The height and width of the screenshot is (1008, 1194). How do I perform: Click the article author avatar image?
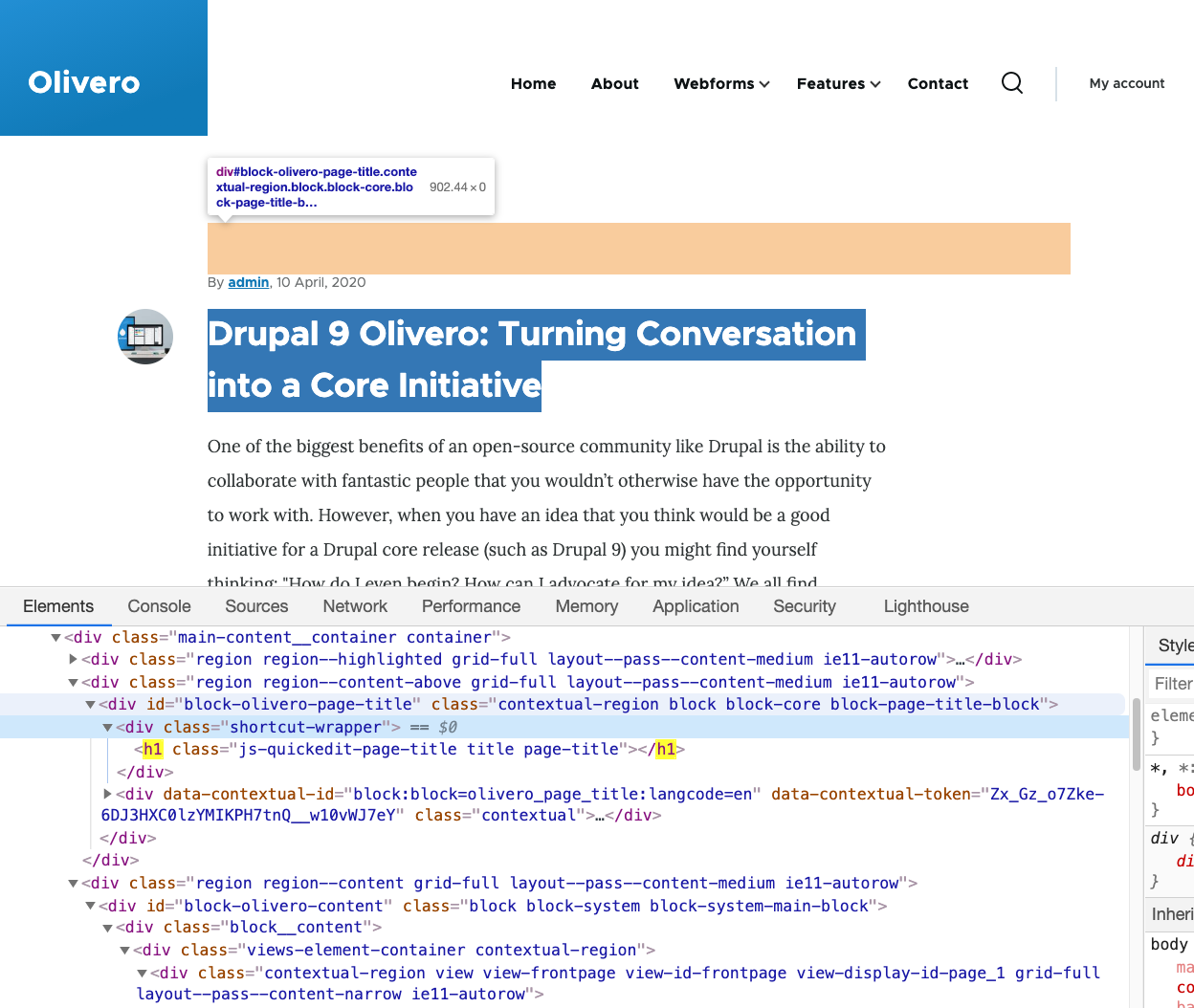click(145, 337)
